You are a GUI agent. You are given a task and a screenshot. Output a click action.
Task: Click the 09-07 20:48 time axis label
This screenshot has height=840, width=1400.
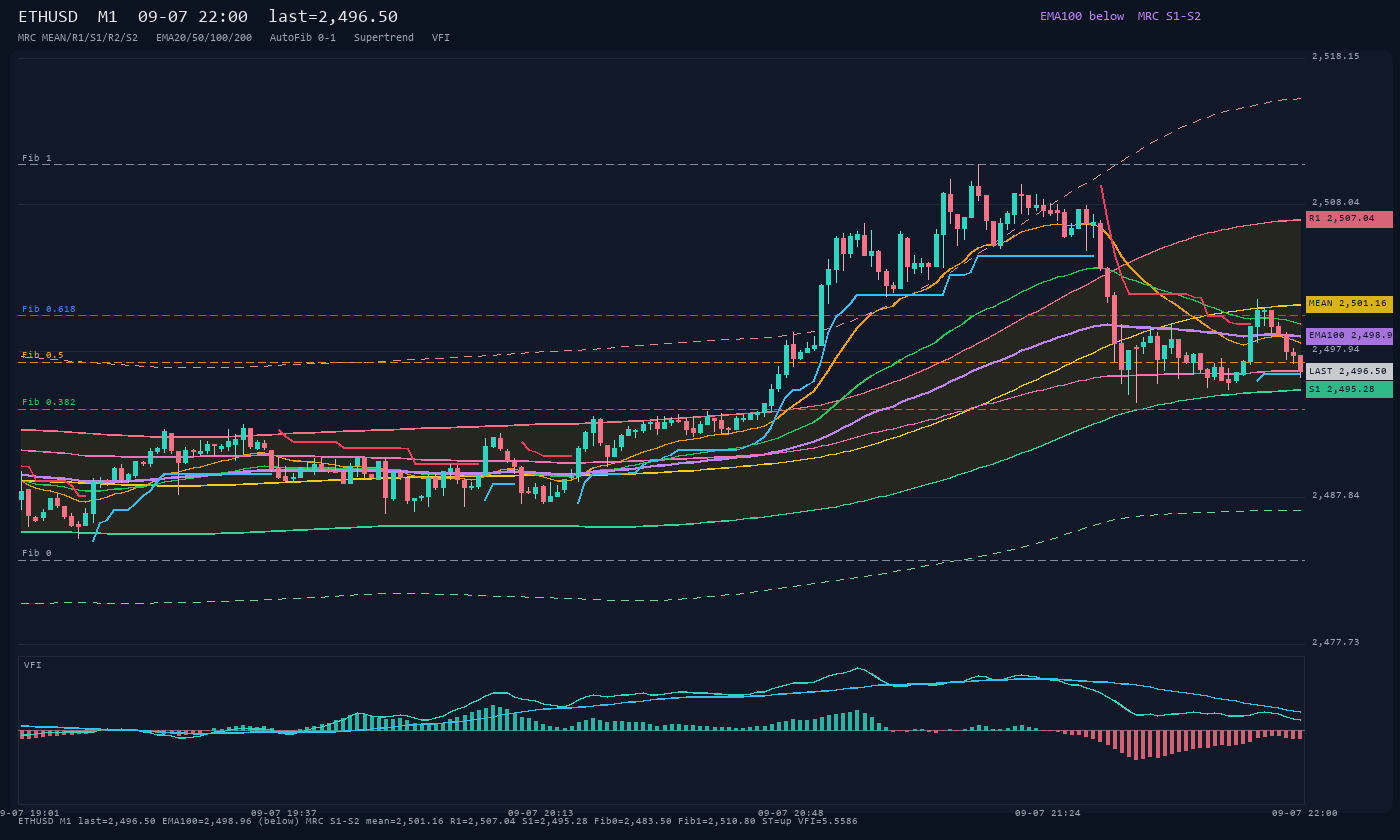tap(791, 813)
